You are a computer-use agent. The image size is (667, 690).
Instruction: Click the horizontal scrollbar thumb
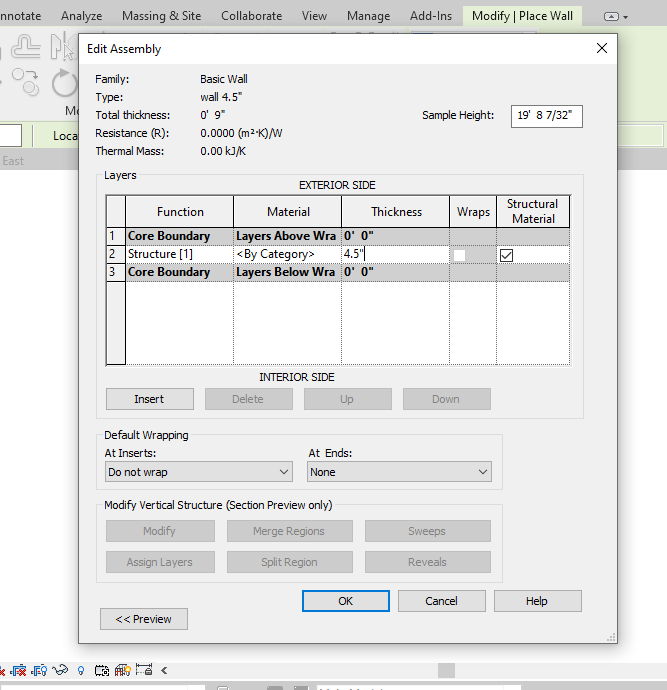(446, 671)
